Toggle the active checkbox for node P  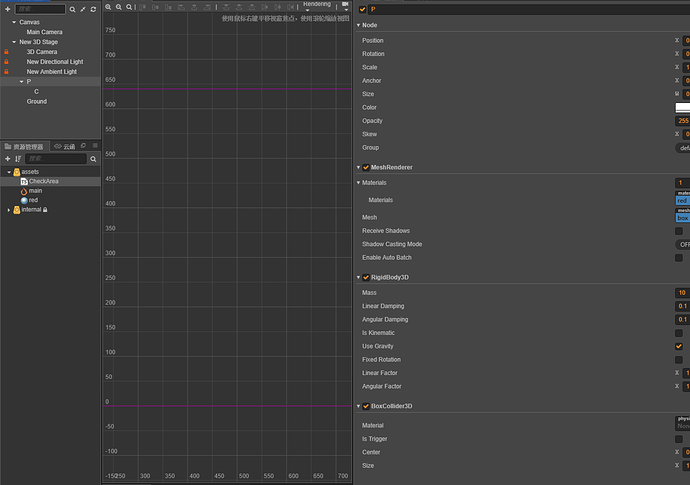tap(363, 9)
